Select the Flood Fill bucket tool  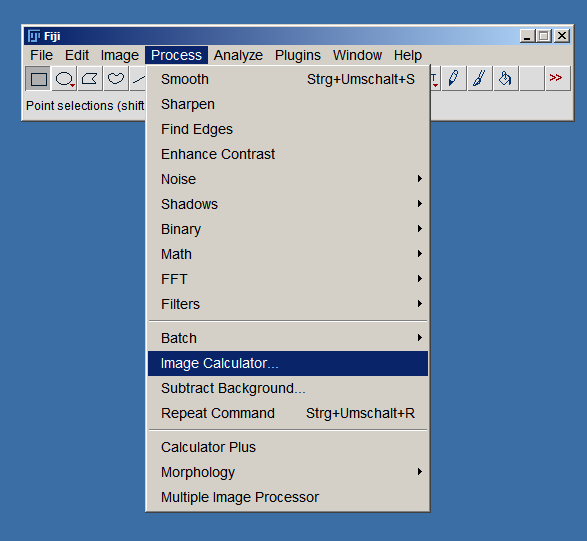coord(506,79)
